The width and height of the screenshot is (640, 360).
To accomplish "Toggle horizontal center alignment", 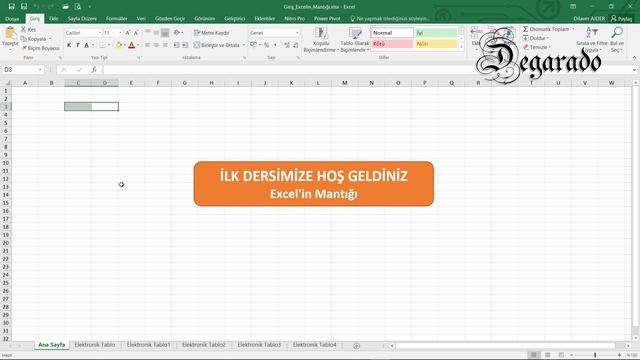I will pos(156,45).
